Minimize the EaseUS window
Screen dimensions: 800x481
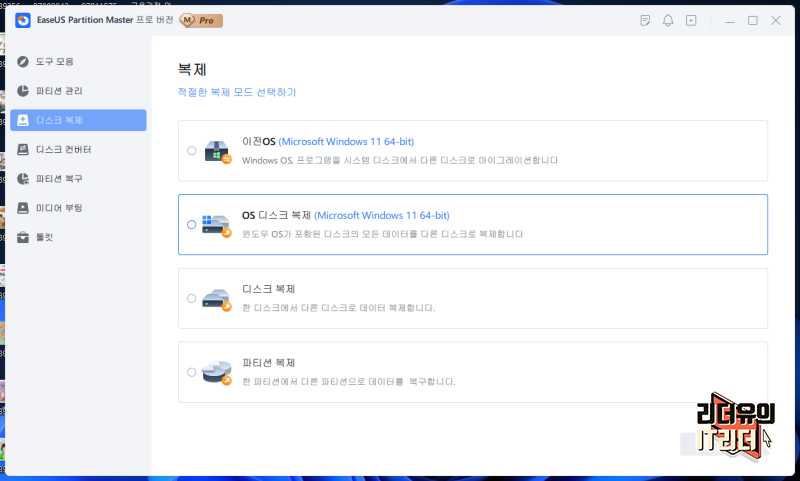point(730,20)
